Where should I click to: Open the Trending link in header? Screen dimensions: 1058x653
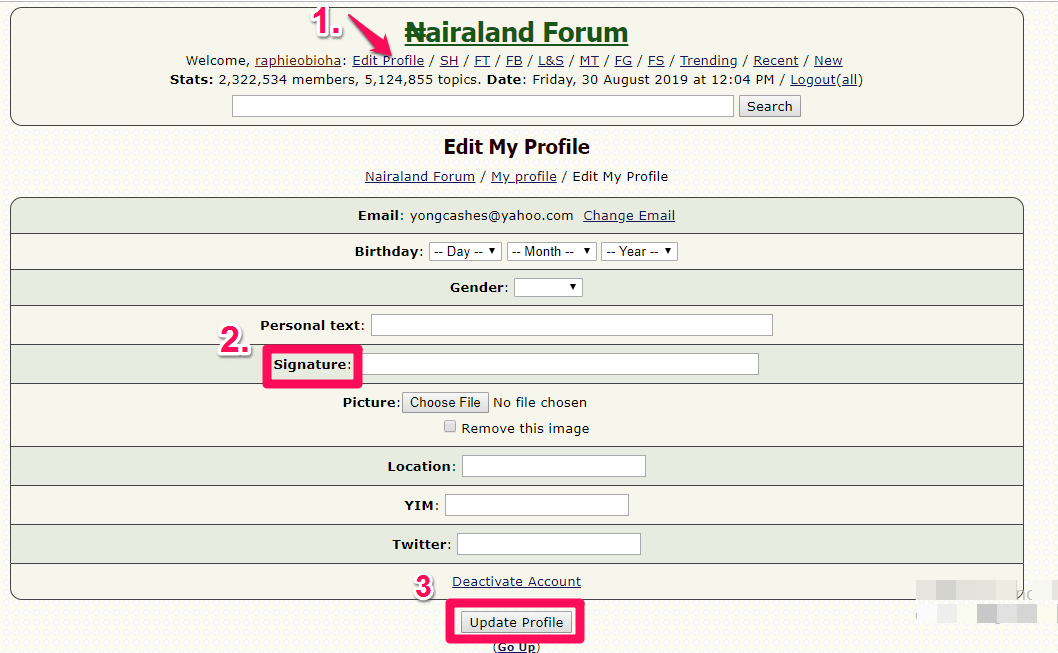(708, 61)
